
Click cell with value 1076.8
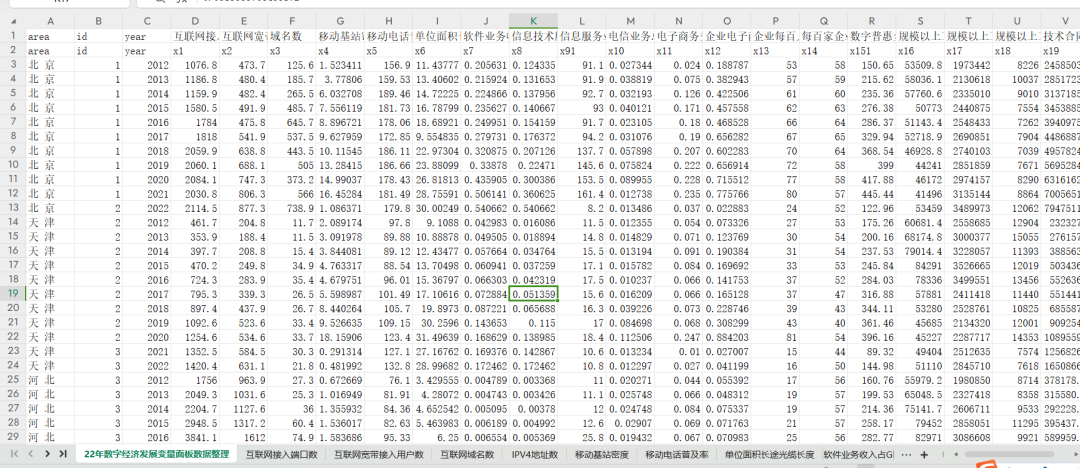pos(195,65)
